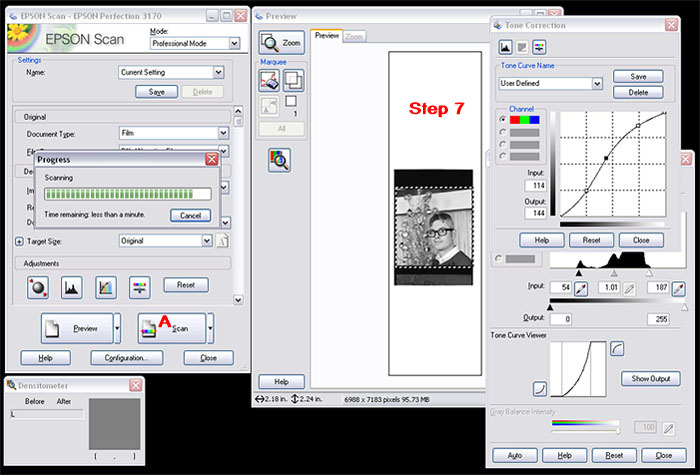Select the histogram icon in Tone Correction
The height and width of the screenshot is (475, 700).
pos(505,47)
